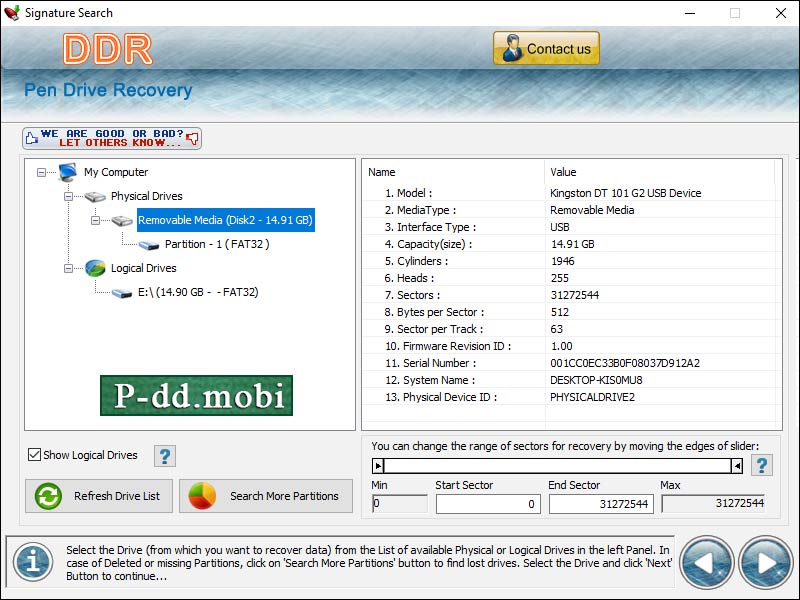This screenshot has width=800, height=600.
Task: Click inside the Start Sector field
Action: [488, 503]
